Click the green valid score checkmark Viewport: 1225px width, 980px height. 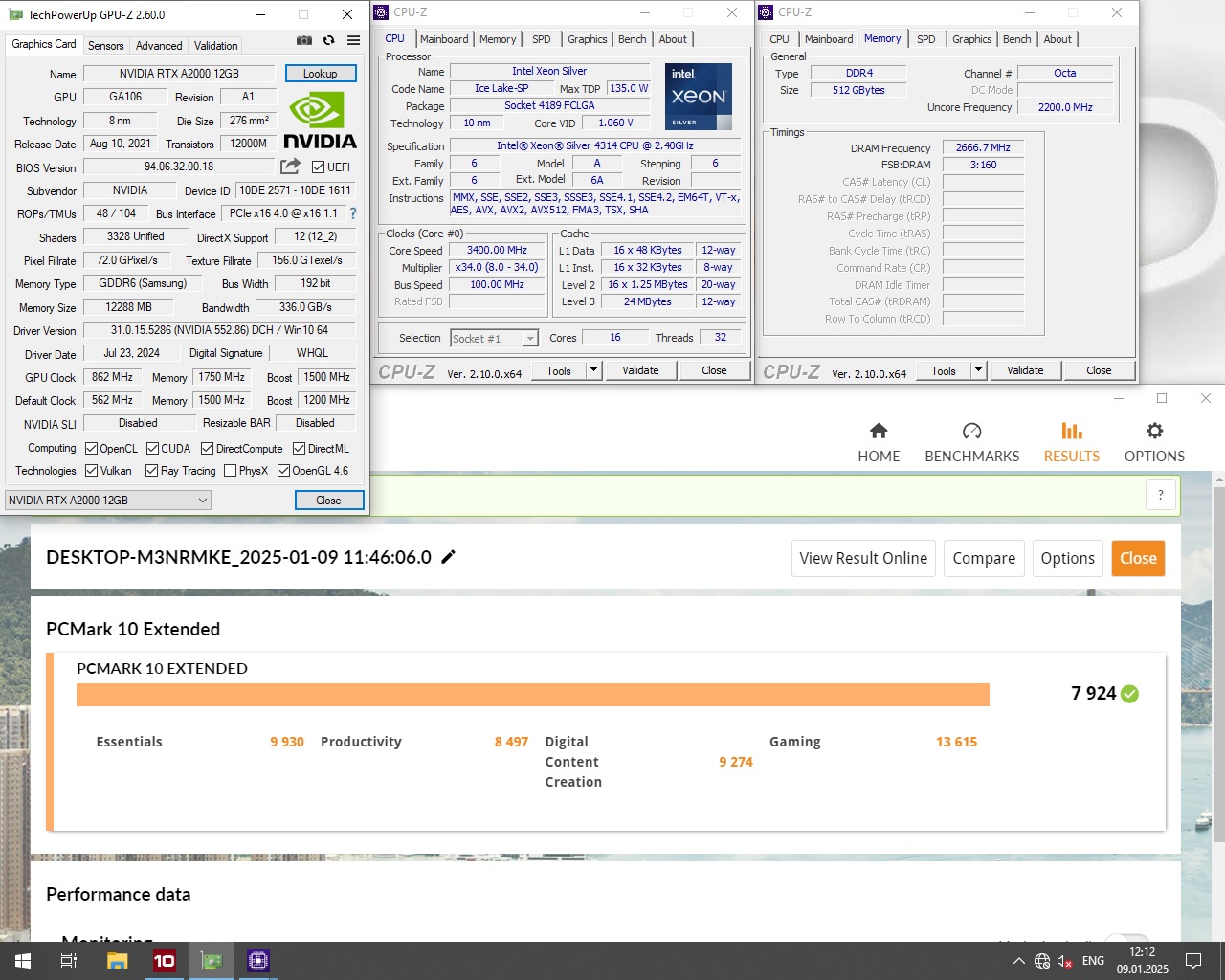(1129, 694)
